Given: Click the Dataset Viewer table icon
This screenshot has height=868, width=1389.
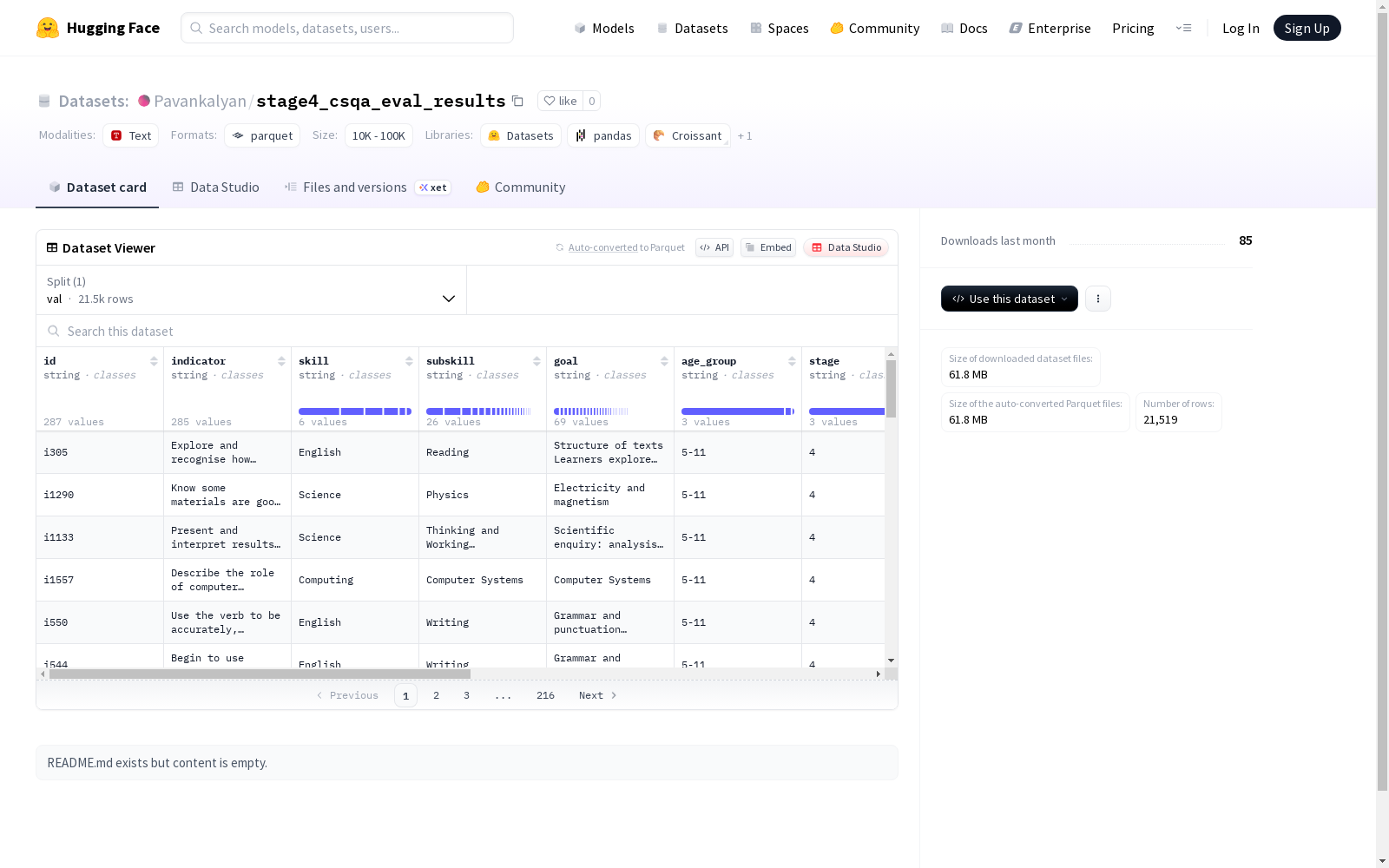Looking at the screenshot, I should 52,247.
